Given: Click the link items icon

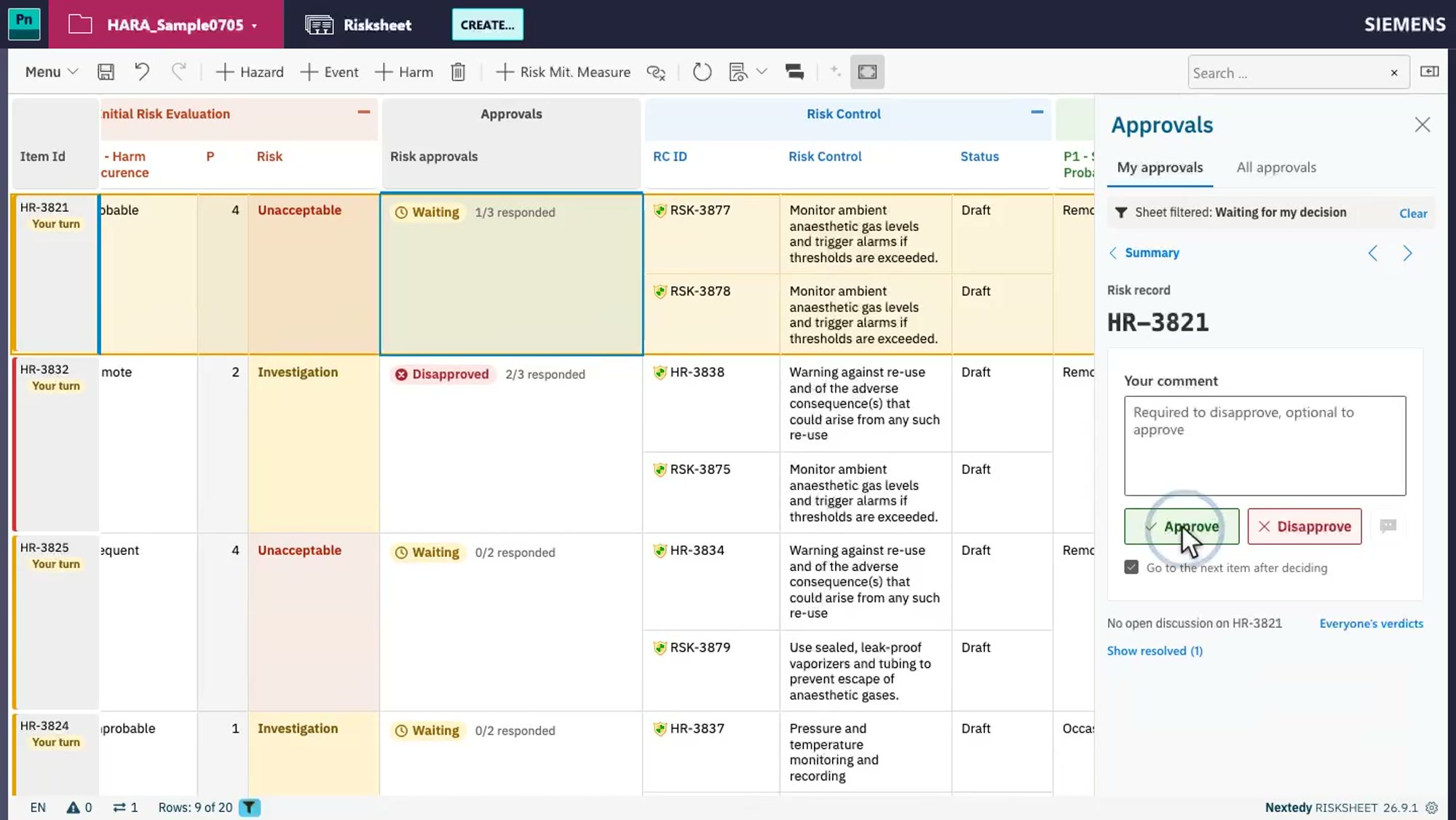Looking at the screenshot, I should tap(656, 72).
